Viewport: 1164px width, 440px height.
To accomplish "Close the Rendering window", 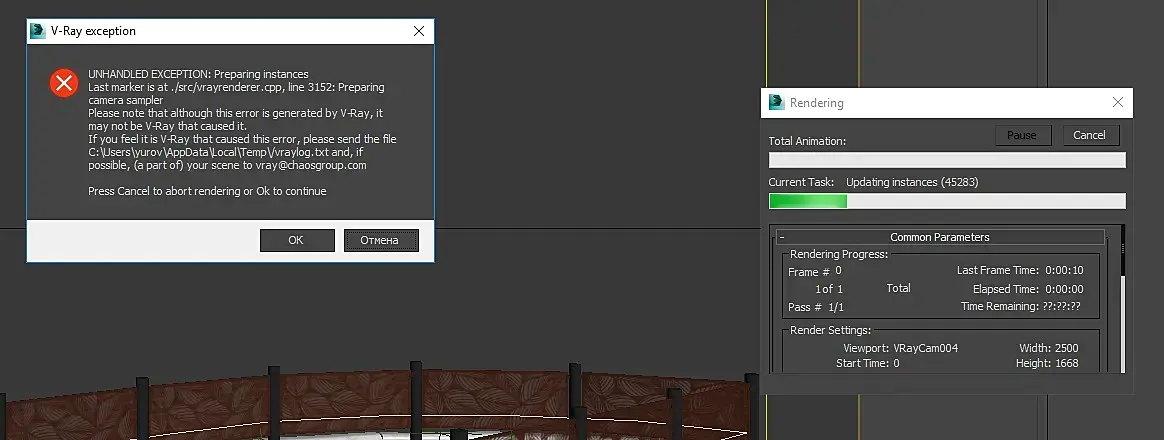I will 1117,102.
